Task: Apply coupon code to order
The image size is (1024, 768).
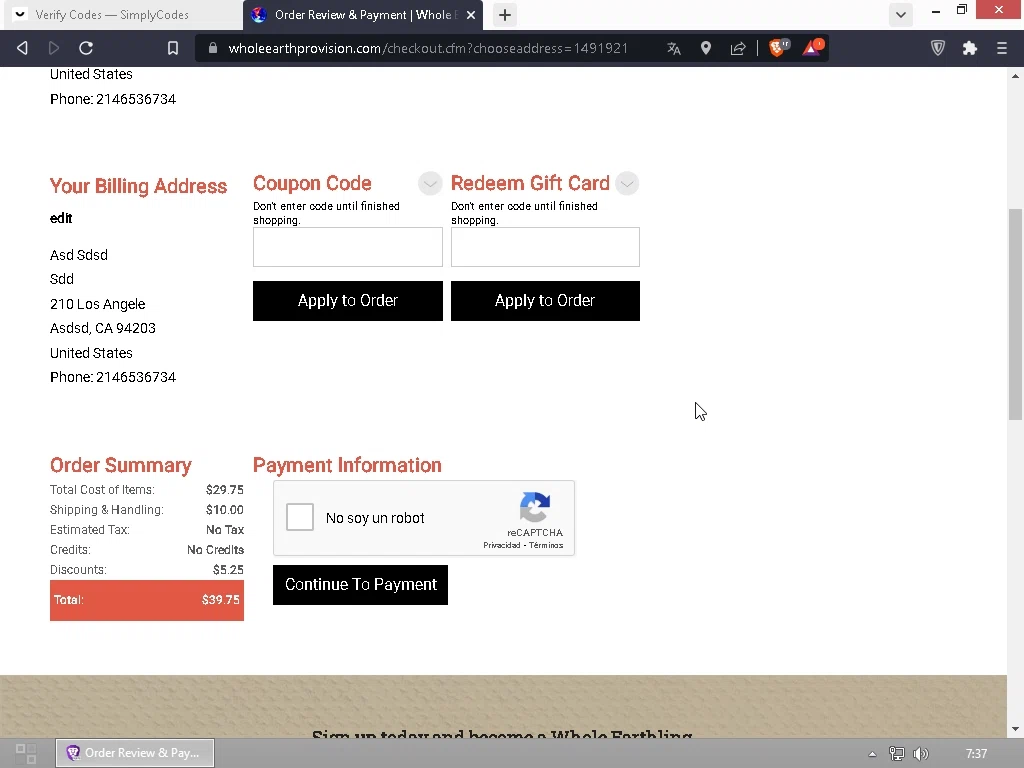Action: (347, 301)
